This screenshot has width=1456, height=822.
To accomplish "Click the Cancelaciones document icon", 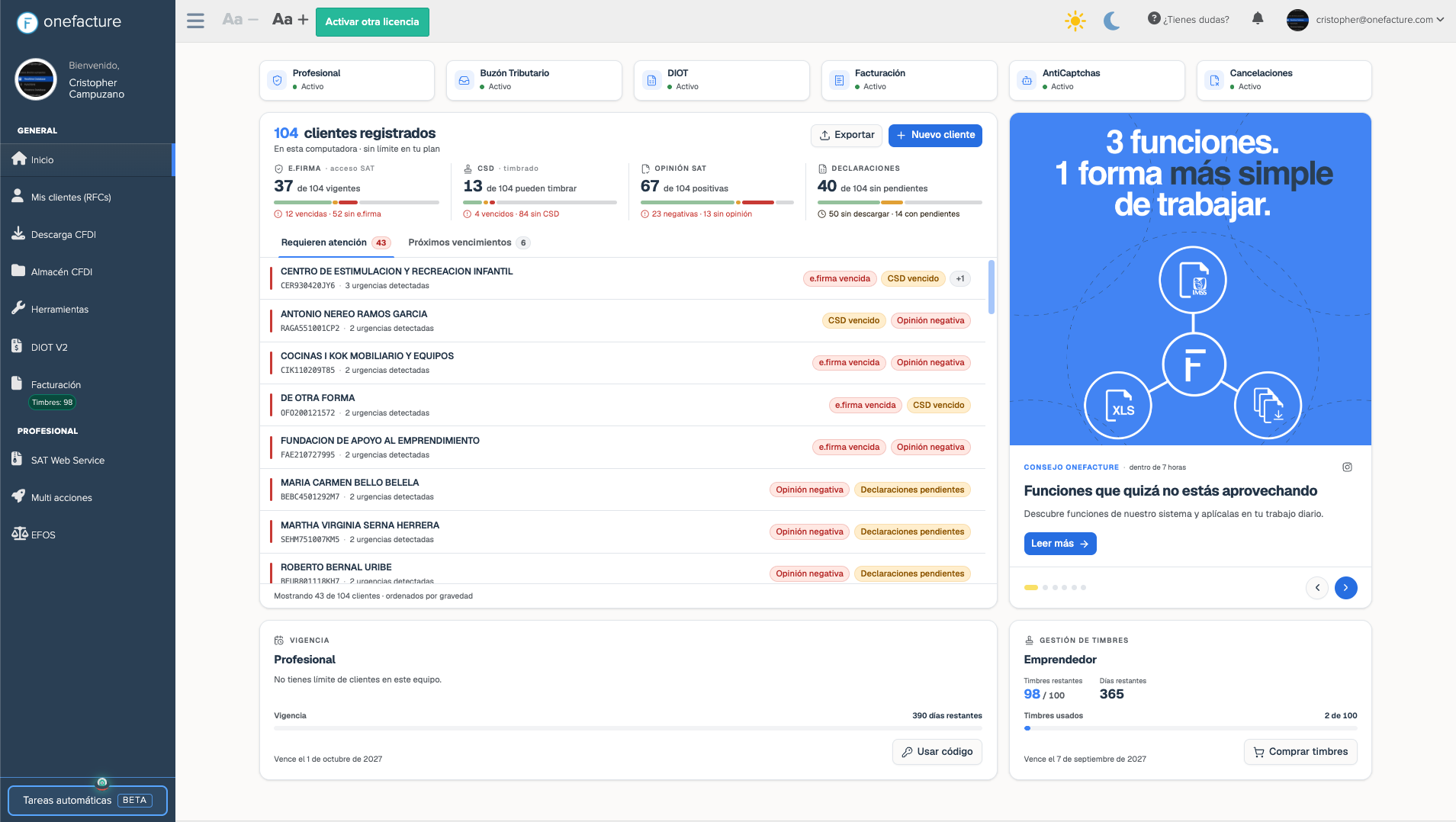I will click(x=1215, y=80).
